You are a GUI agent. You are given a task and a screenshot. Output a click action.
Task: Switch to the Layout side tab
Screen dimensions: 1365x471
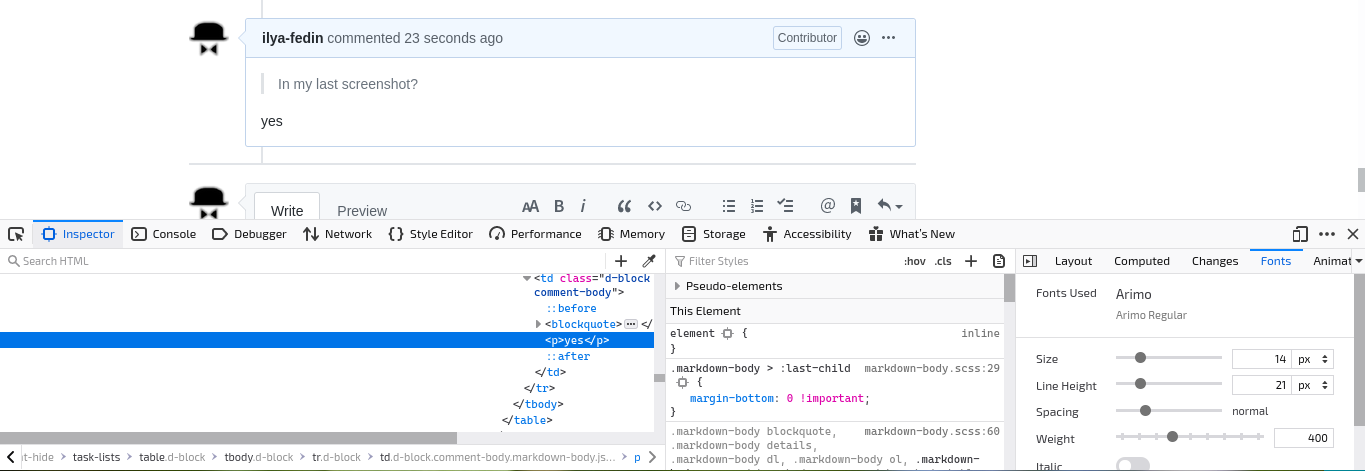1073,261
